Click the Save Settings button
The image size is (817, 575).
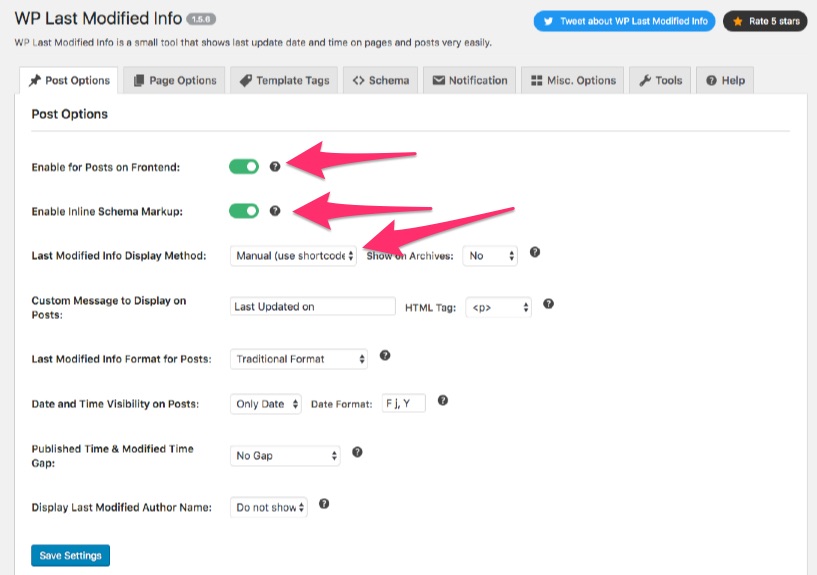point(70,555)
